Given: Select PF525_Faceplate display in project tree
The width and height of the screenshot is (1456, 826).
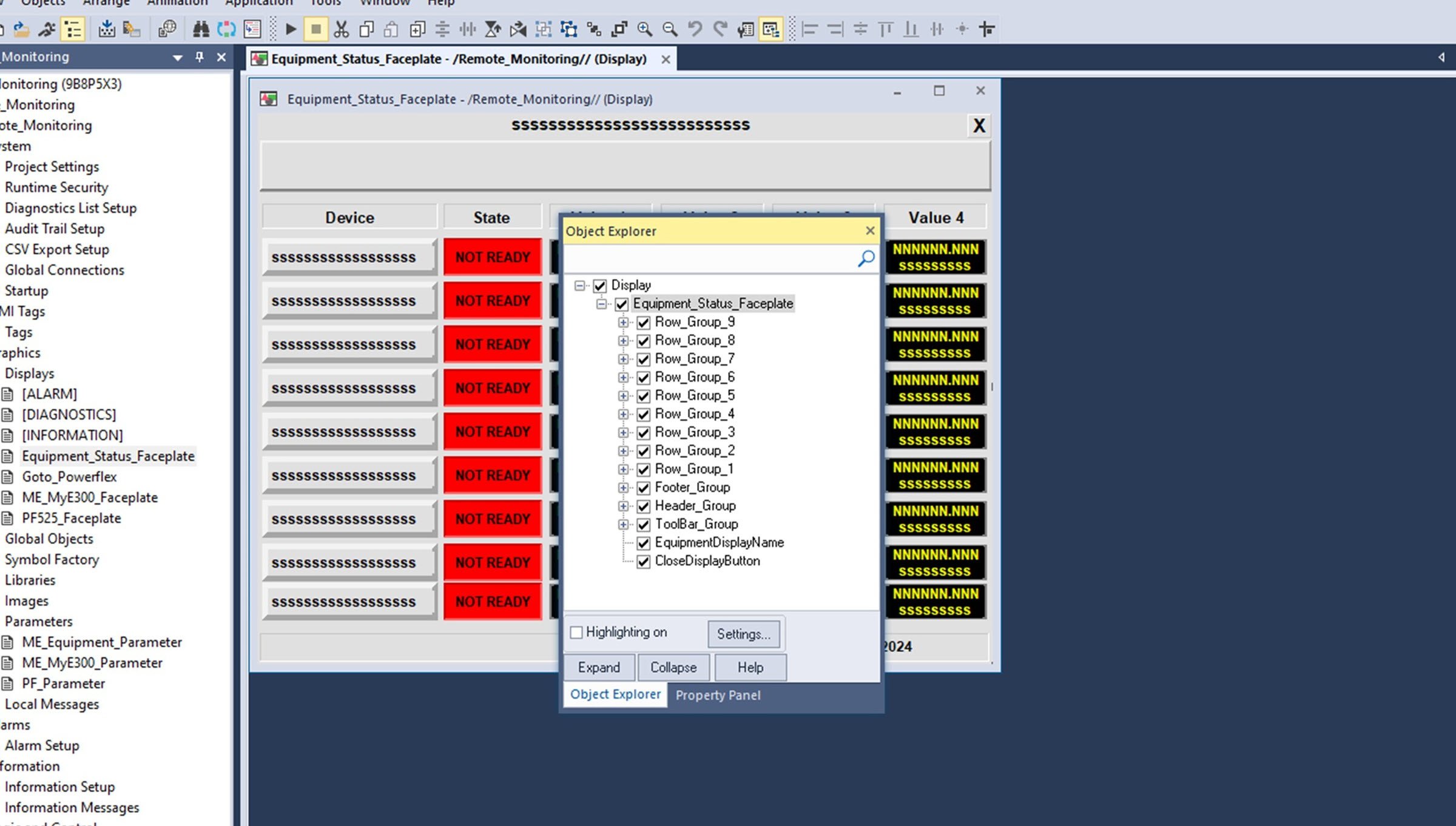Looking at the screenshot, I should [x=71, y=518].
